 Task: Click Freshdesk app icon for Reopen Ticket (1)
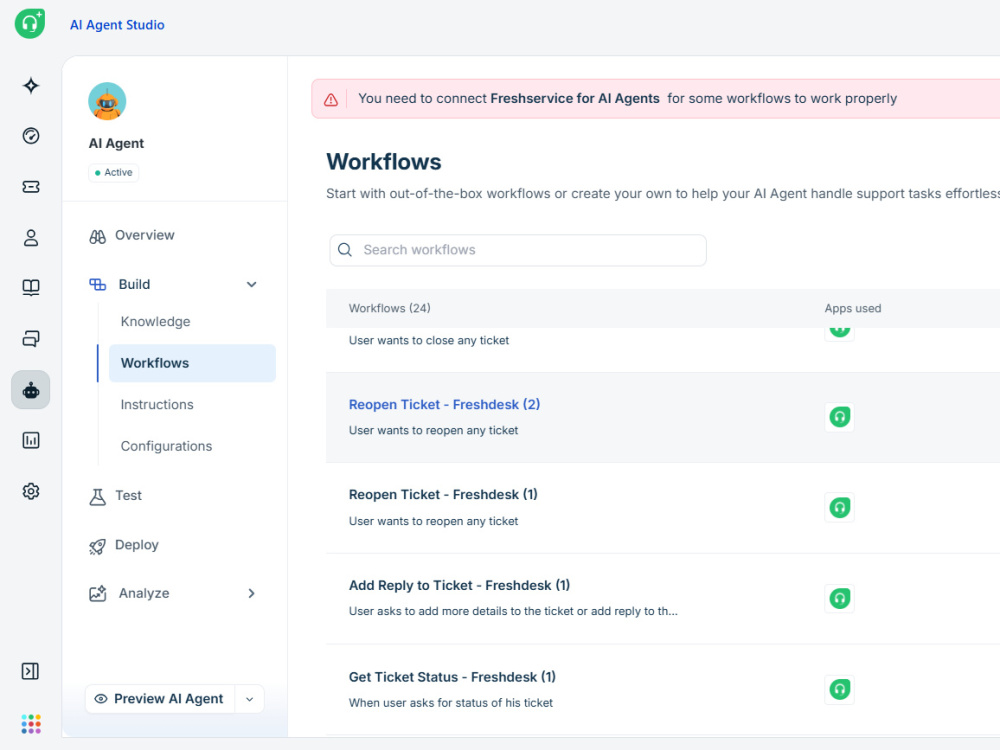point(839,508)
